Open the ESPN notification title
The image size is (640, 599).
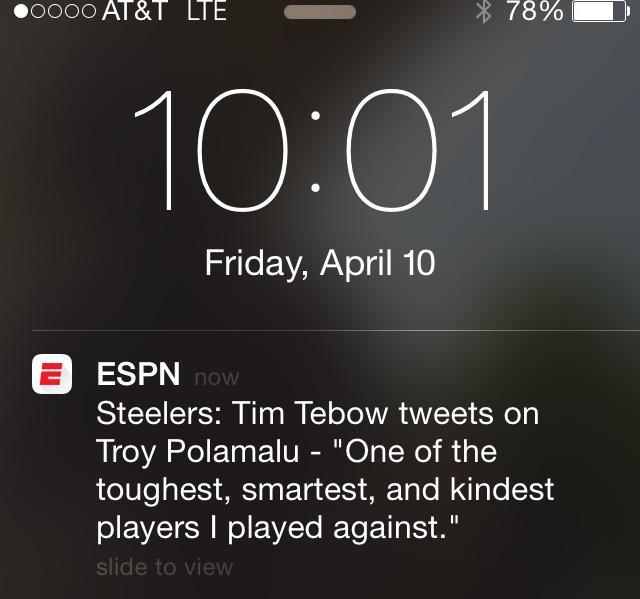[138, 375]
